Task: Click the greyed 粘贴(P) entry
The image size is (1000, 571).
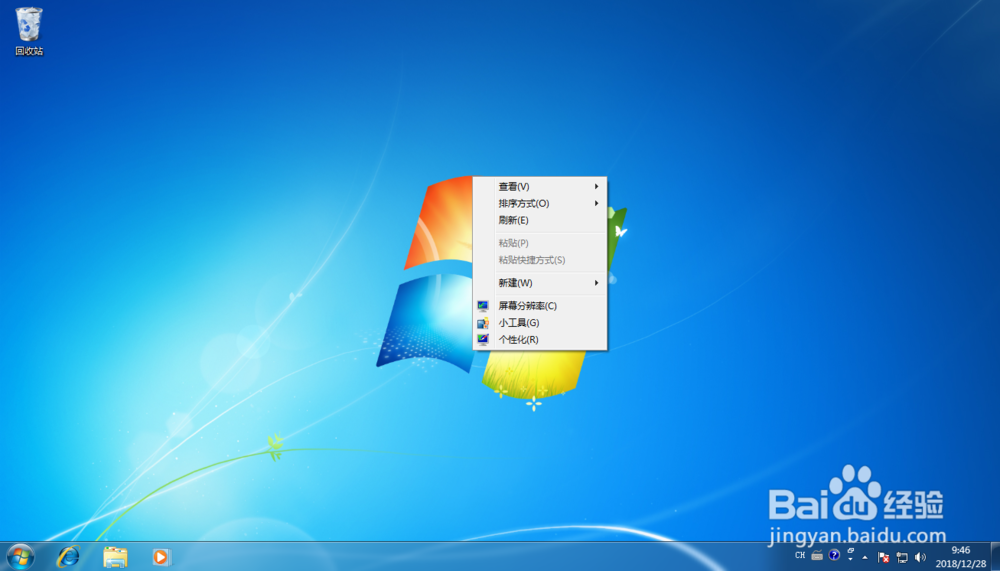Action: pyautogui.click(x=540, y=243)
